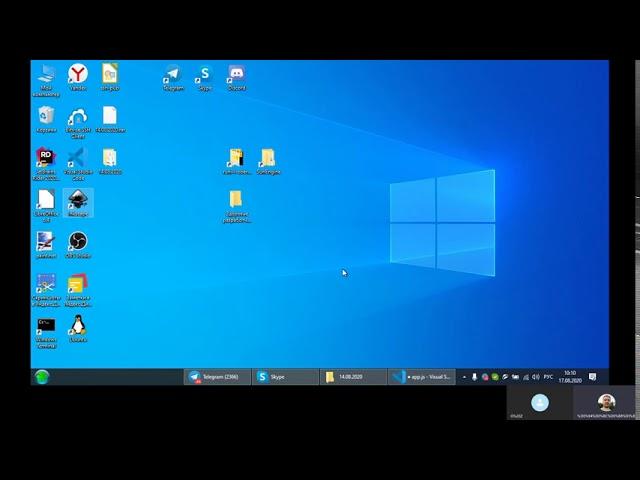Click the pink round tray icon
The width and height of the screenshot is (640, 480).
pos(485,377)
